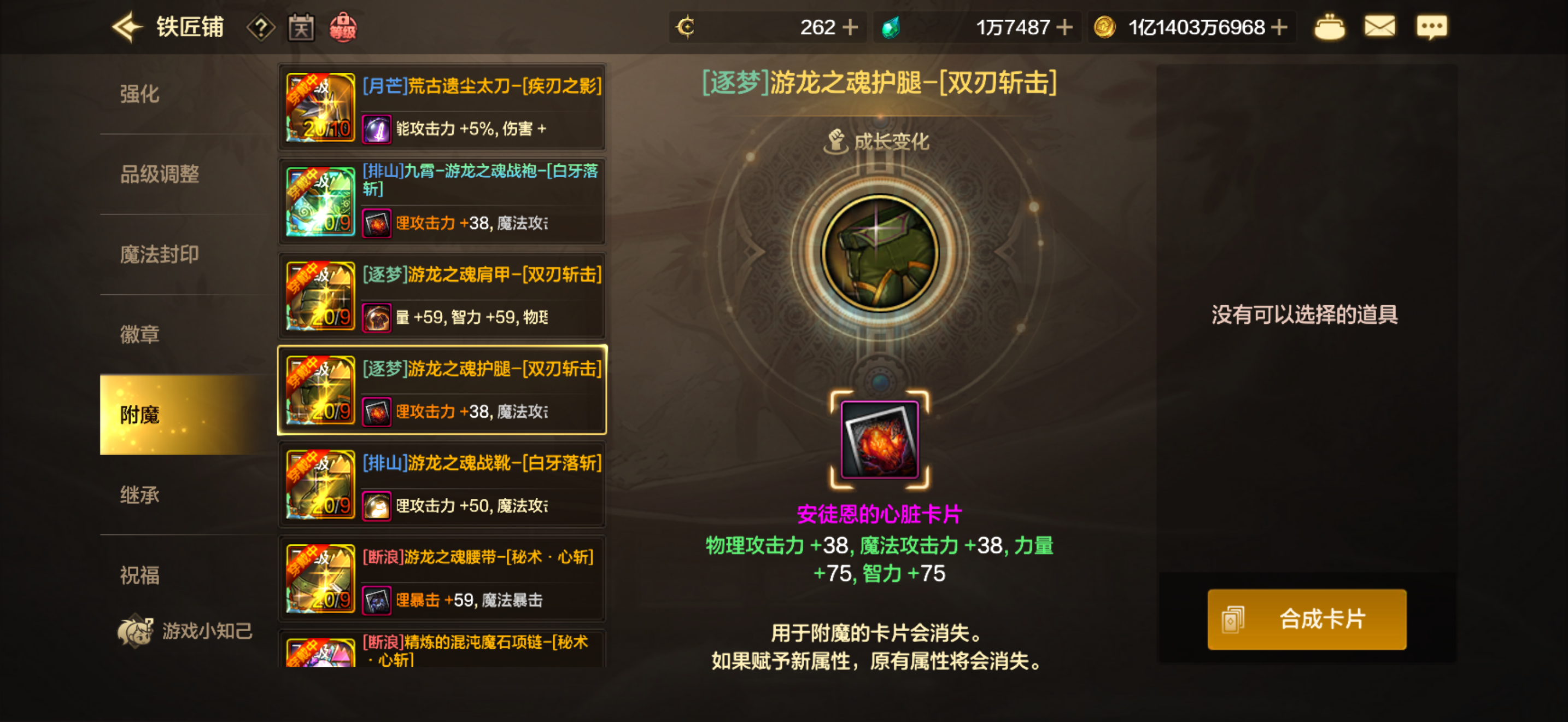The height and width of the screenshot is (722, 1568).
Task: Add green gems using plus button
Action: point(1064,27)
